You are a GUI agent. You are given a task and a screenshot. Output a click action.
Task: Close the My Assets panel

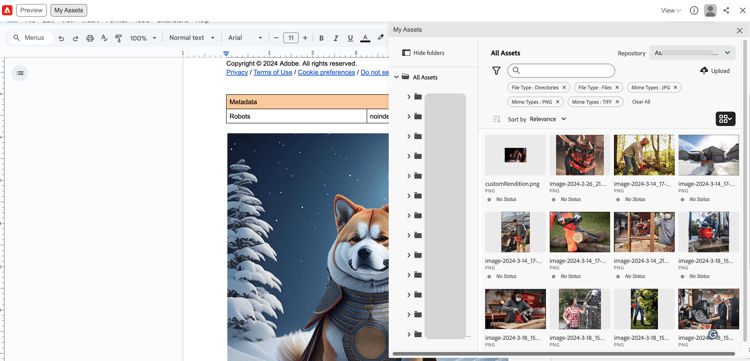coord(739,30)
